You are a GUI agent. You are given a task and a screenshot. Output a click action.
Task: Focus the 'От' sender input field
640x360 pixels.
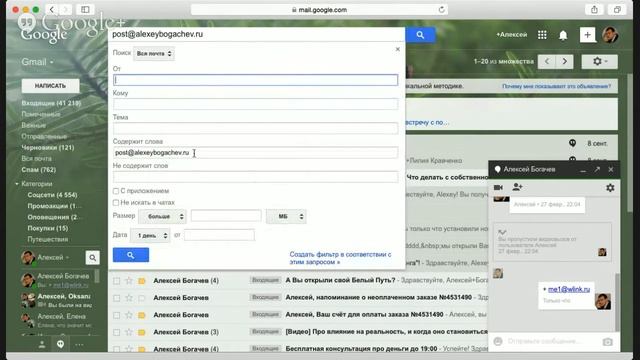(x=256, y=80)
